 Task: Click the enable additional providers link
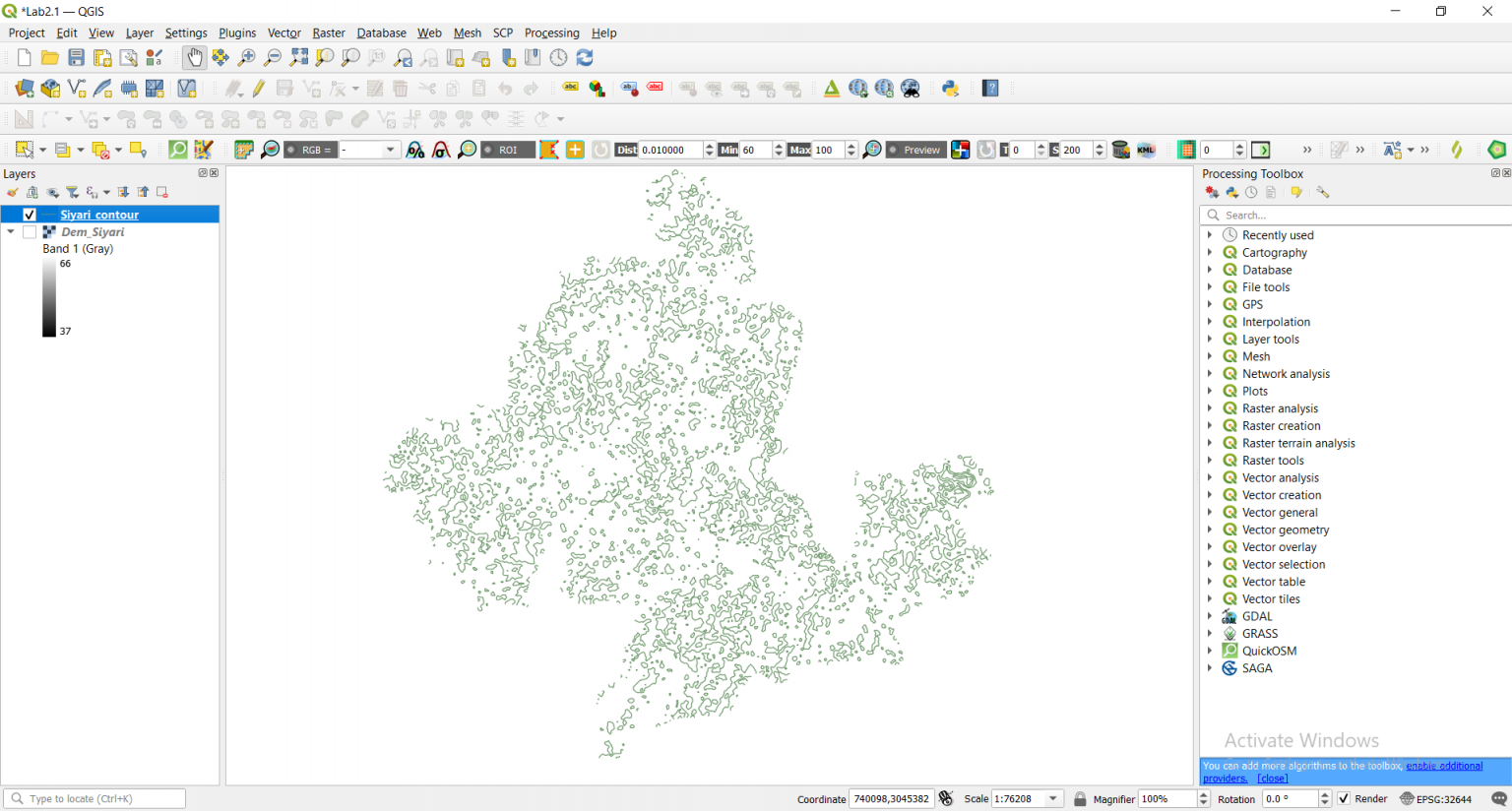[x=1443, y=766]
